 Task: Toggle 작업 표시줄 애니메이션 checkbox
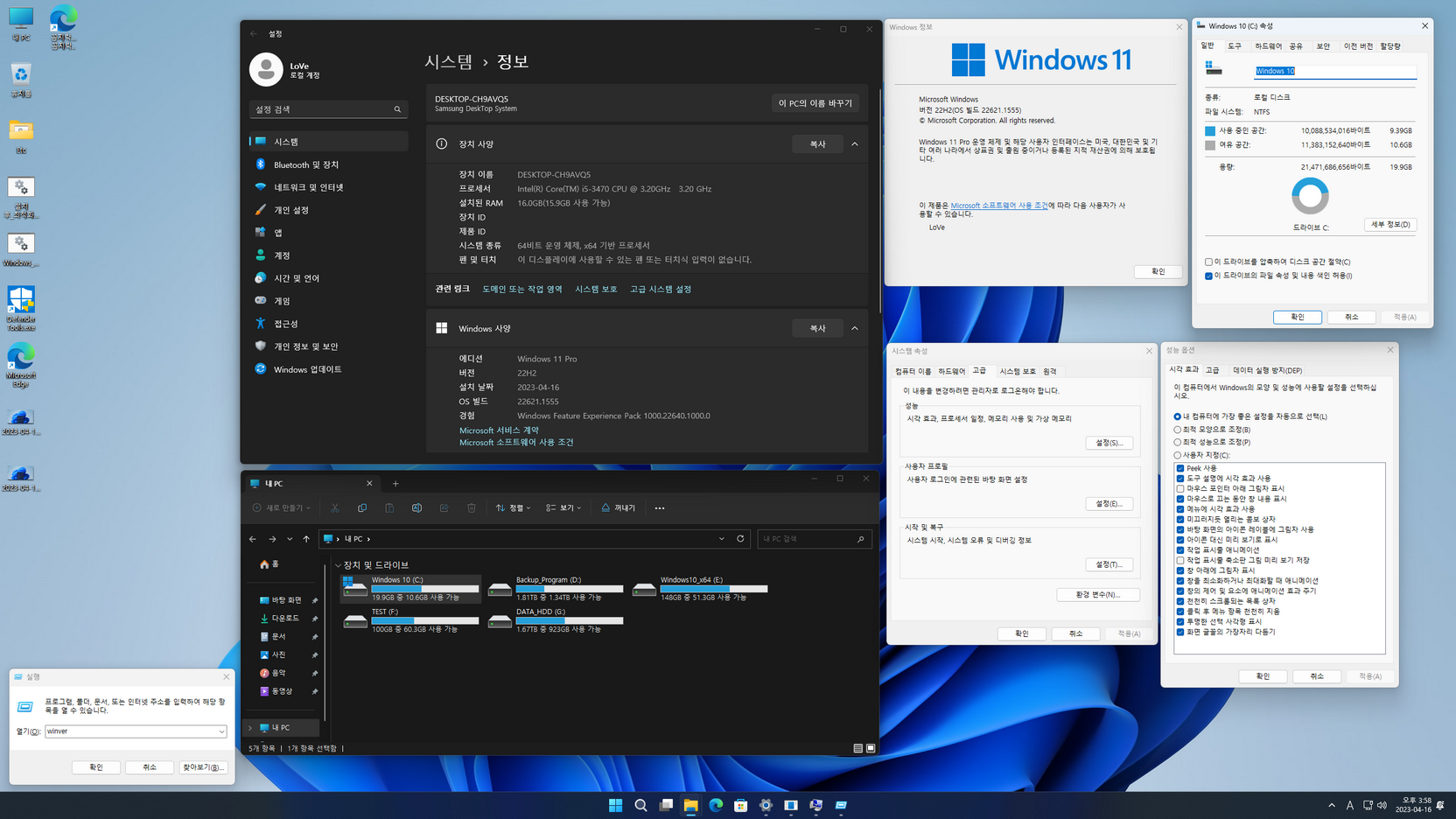click(x=1180, y=549)
